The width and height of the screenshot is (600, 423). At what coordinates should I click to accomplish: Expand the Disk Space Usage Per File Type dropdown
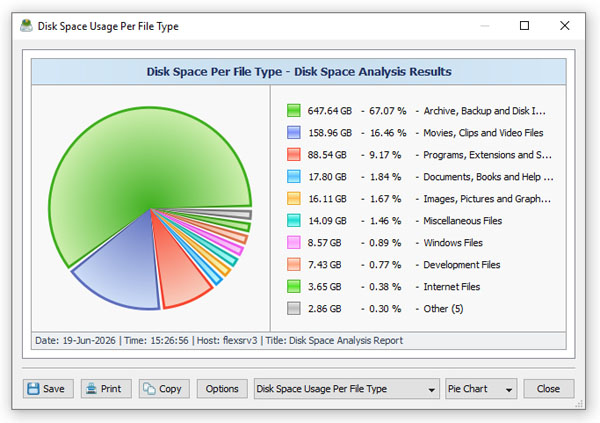[x=347, y=389]
